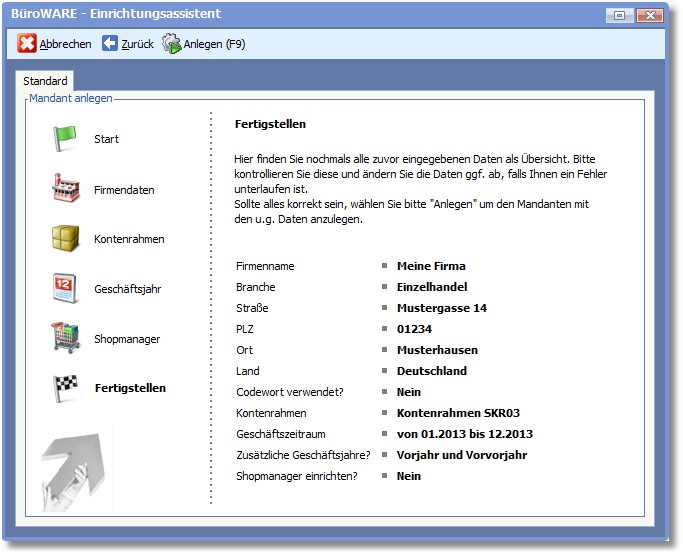
Task: Click the green flag Start icon
Action: point(65,139)
